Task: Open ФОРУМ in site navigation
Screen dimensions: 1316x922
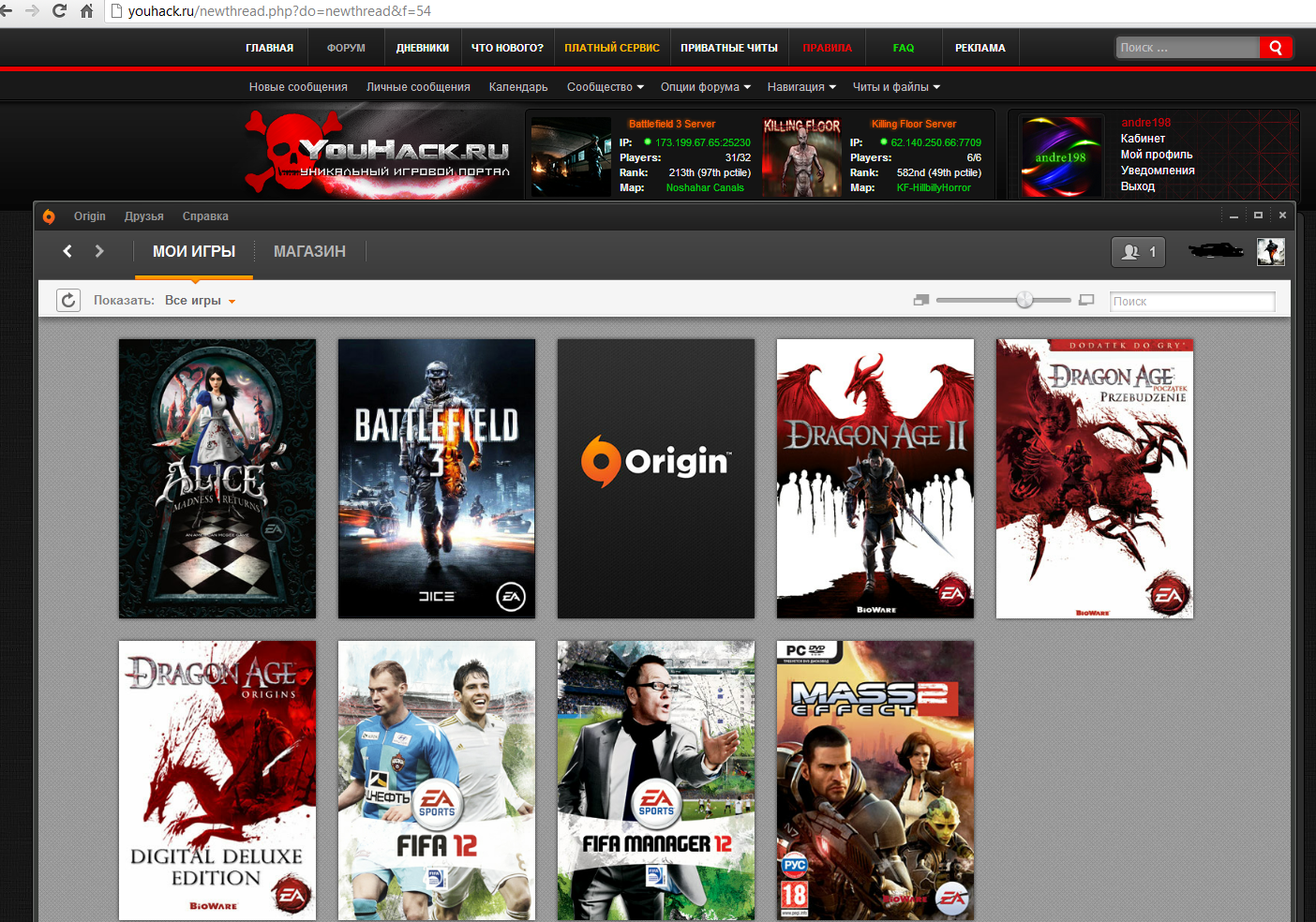Action: tap(346, 48)
